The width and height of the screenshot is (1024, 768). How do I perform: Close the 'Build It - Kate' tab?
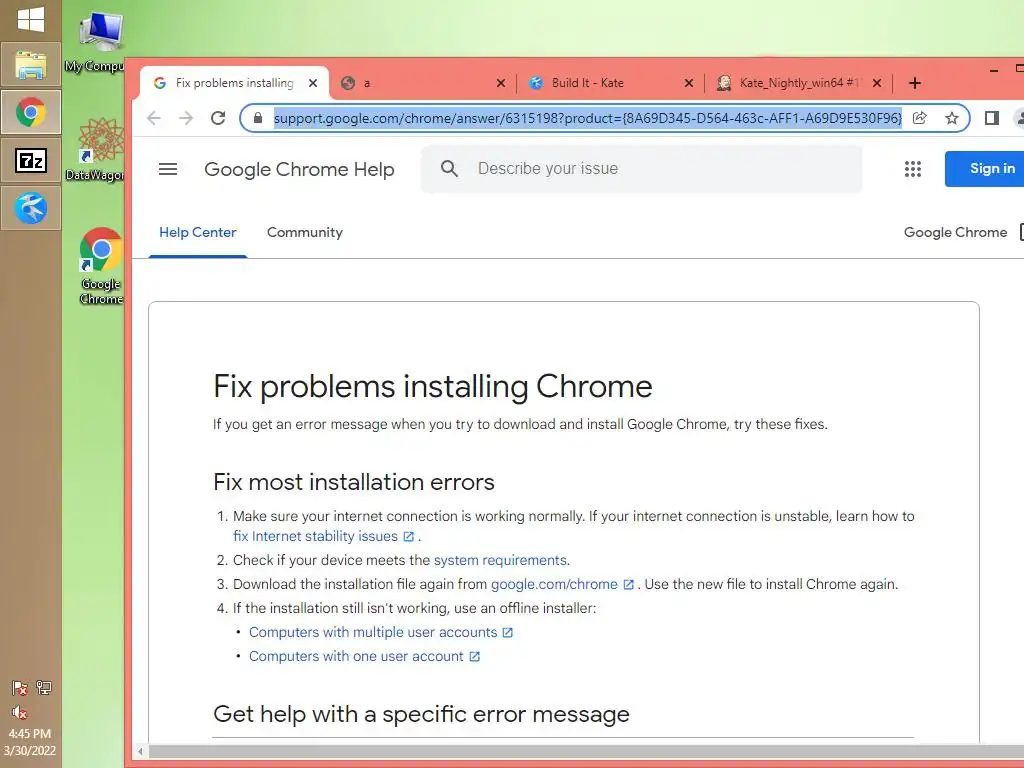click(x=689, y=83)
